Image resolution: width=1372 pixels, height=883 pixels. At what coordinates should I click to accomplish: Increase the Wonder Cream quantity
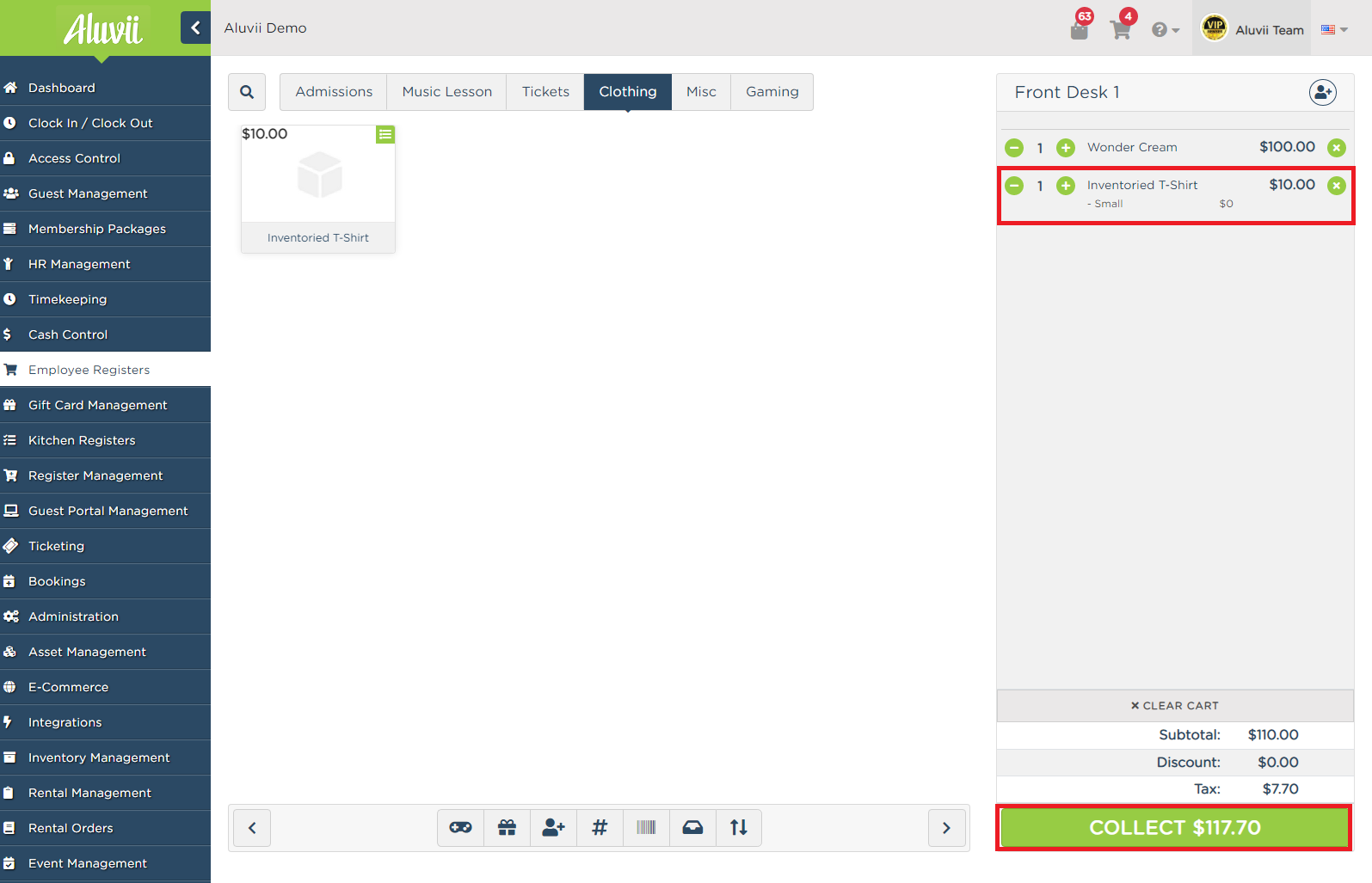(x=1066, y=148)
